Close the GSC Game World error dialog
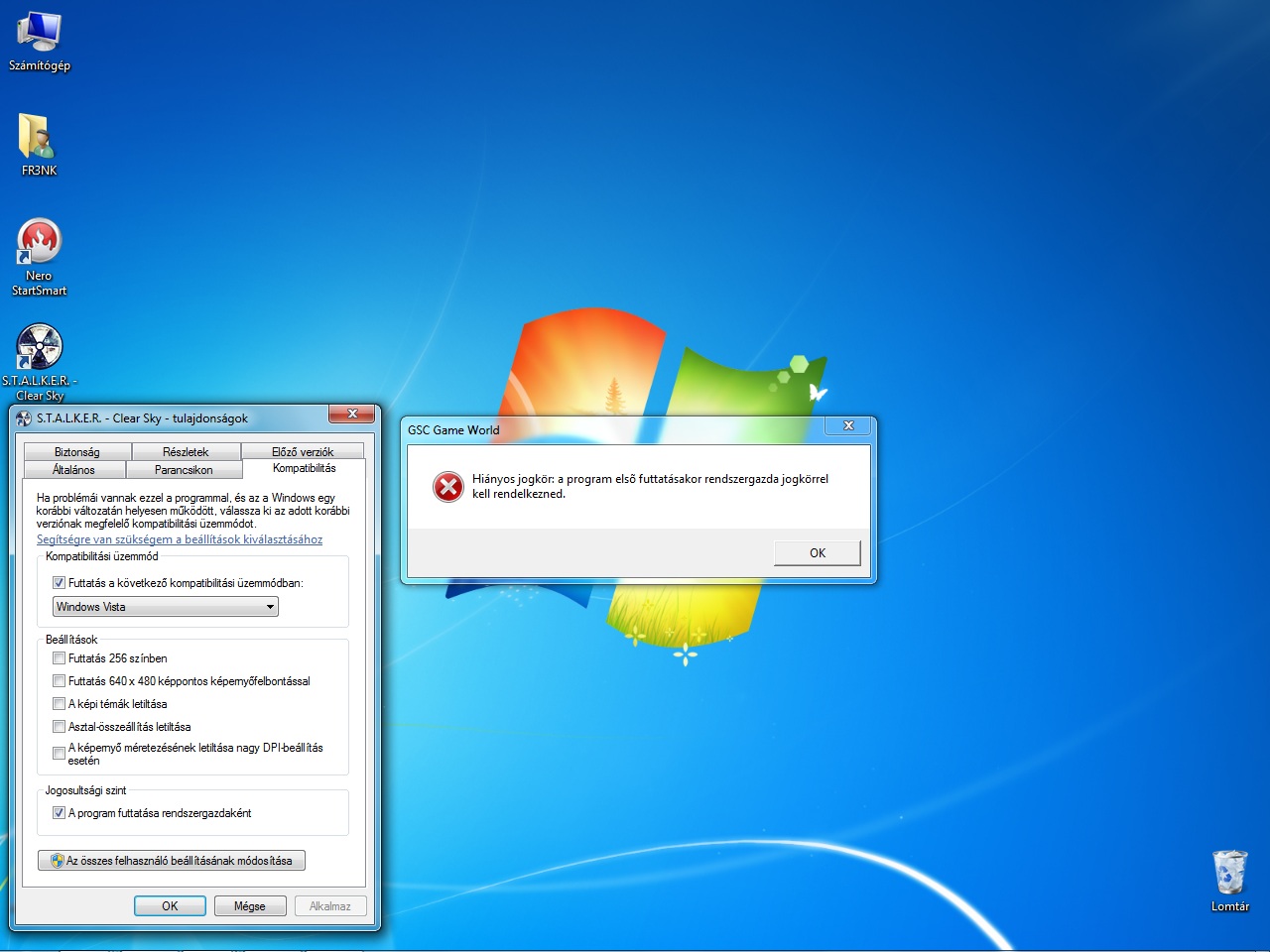 (x=848, y=425)
